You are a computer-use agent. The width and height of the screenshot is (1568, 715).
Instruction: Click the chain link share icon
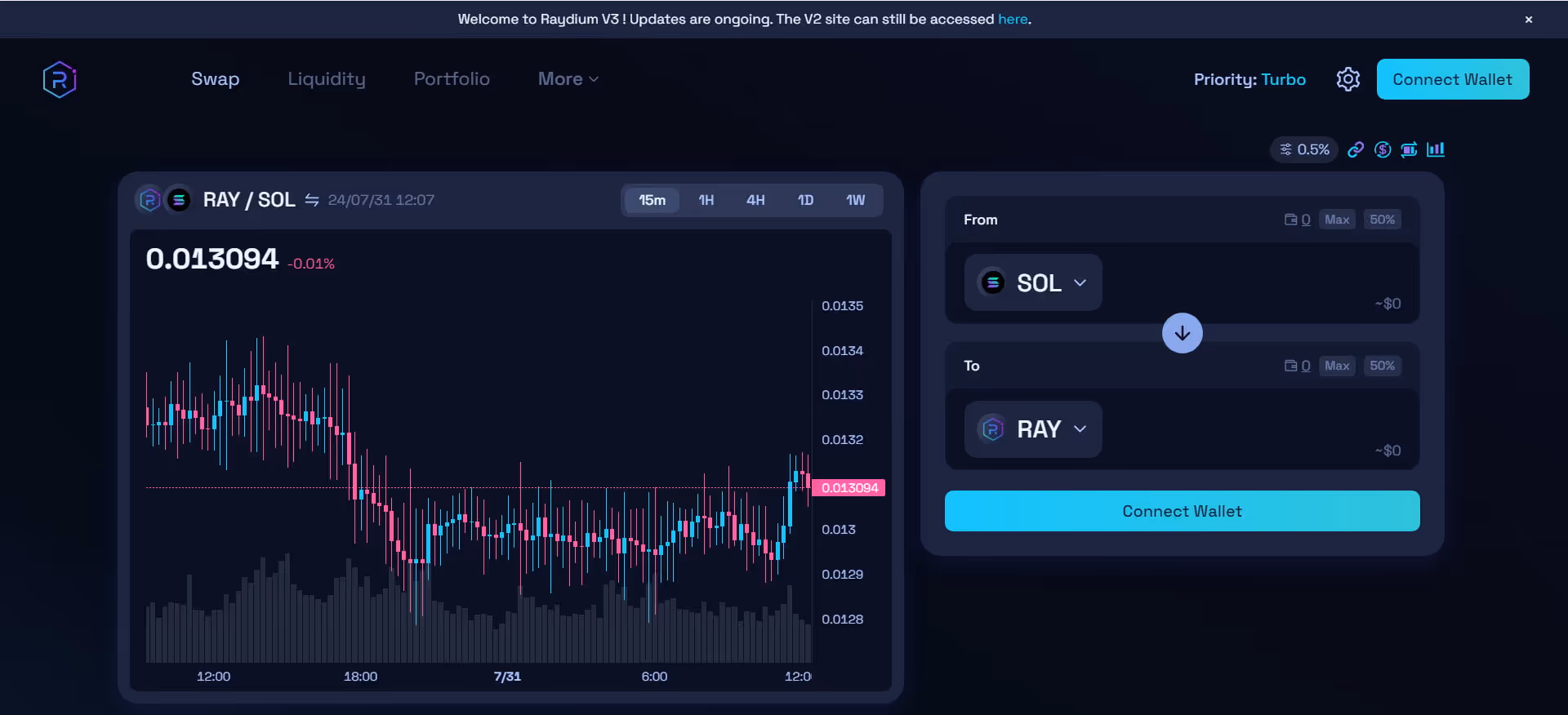(1356, 149)
